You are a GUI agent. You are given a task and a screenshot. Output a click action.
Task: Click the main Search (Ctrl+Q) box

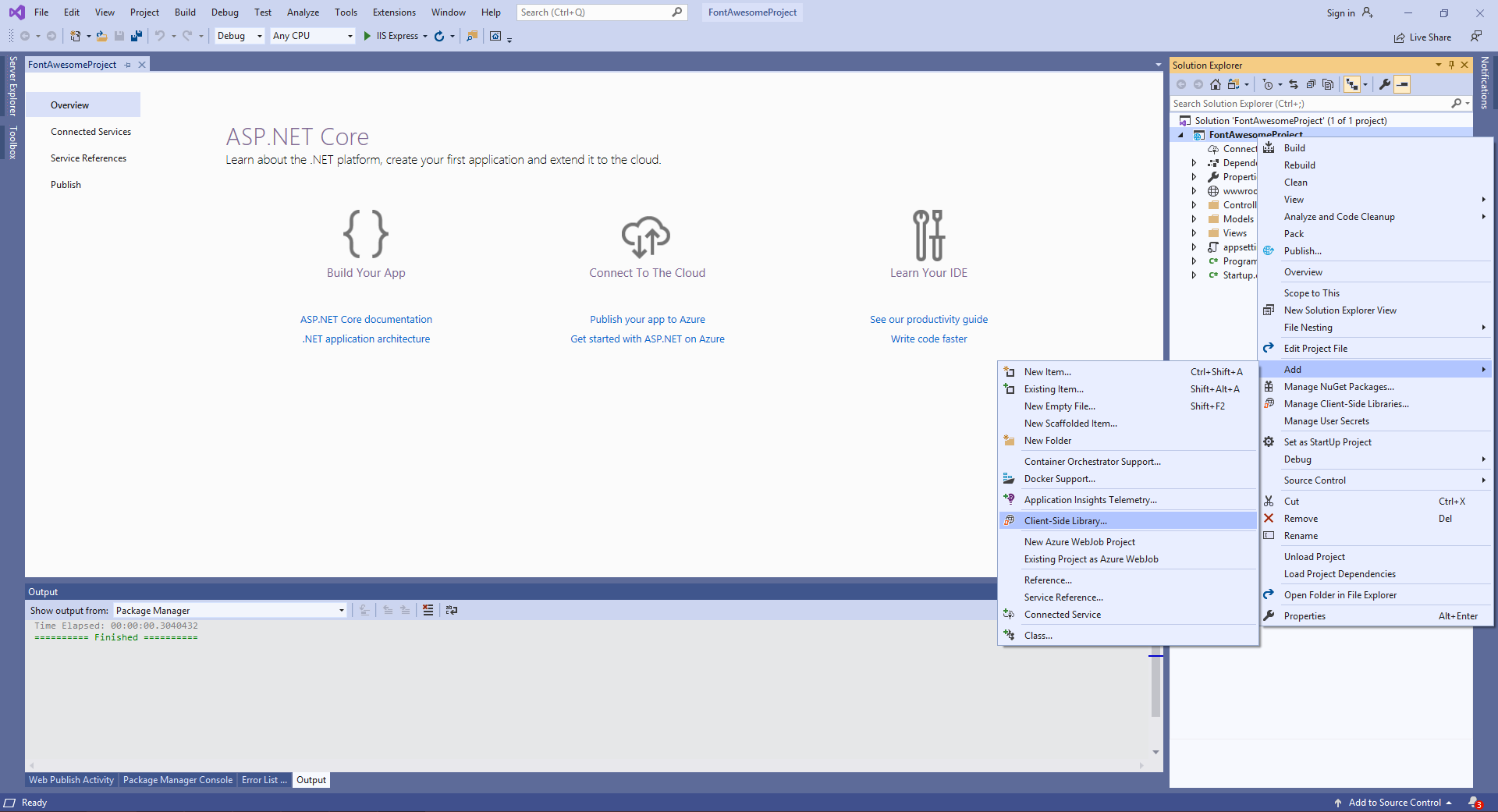(602, 12)
